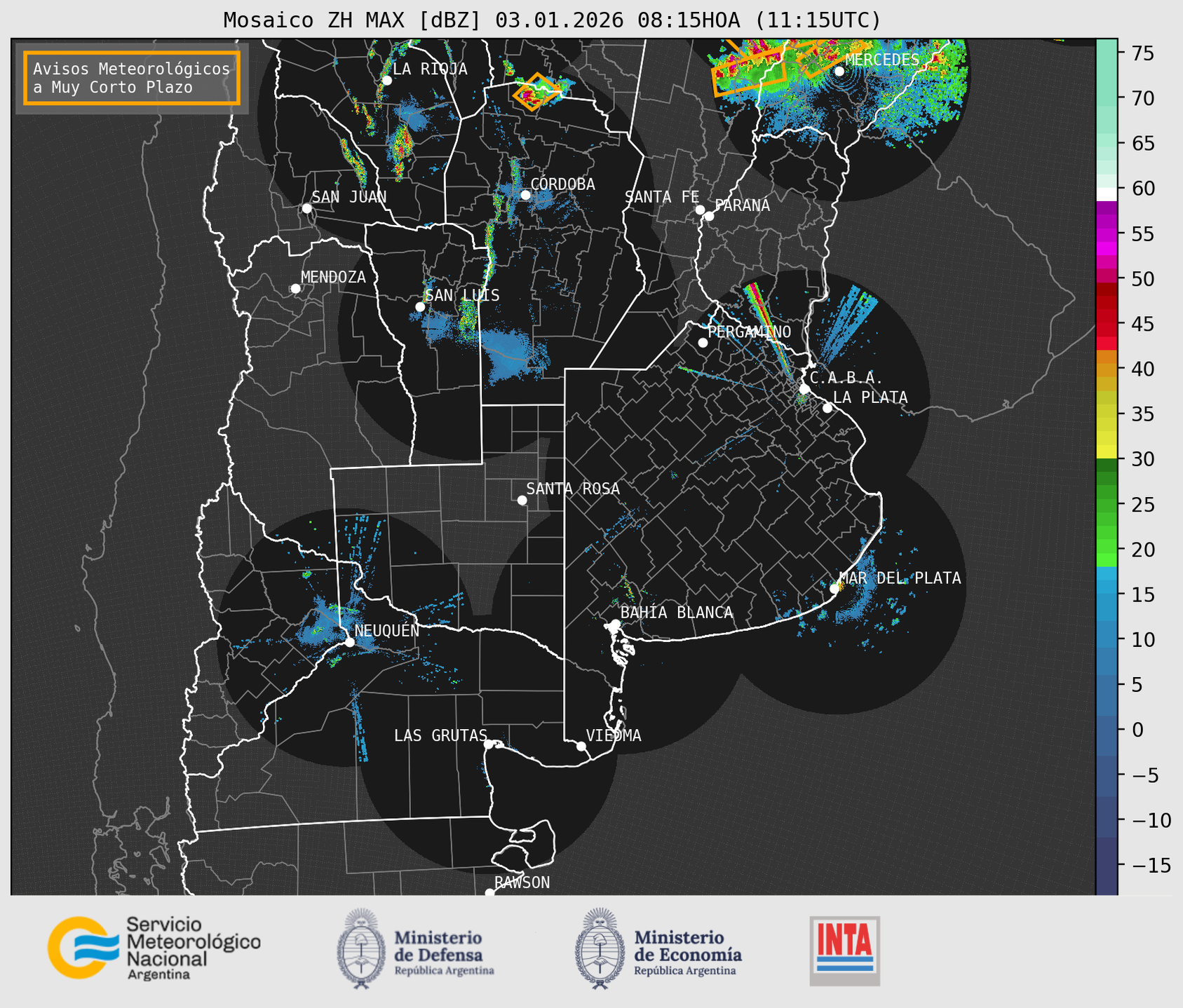Click the Ministerio de Economía logo

click(x=658, y=948)
